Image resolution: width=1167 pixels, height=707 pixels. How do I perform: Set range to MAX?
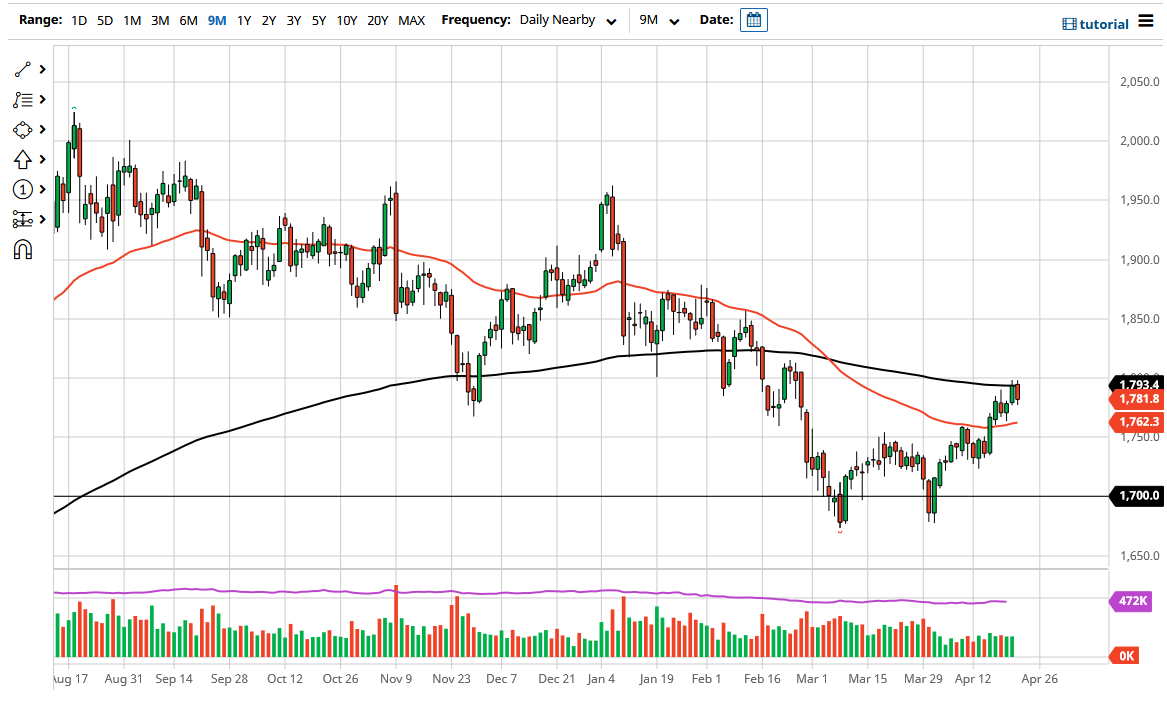(412, 21)
